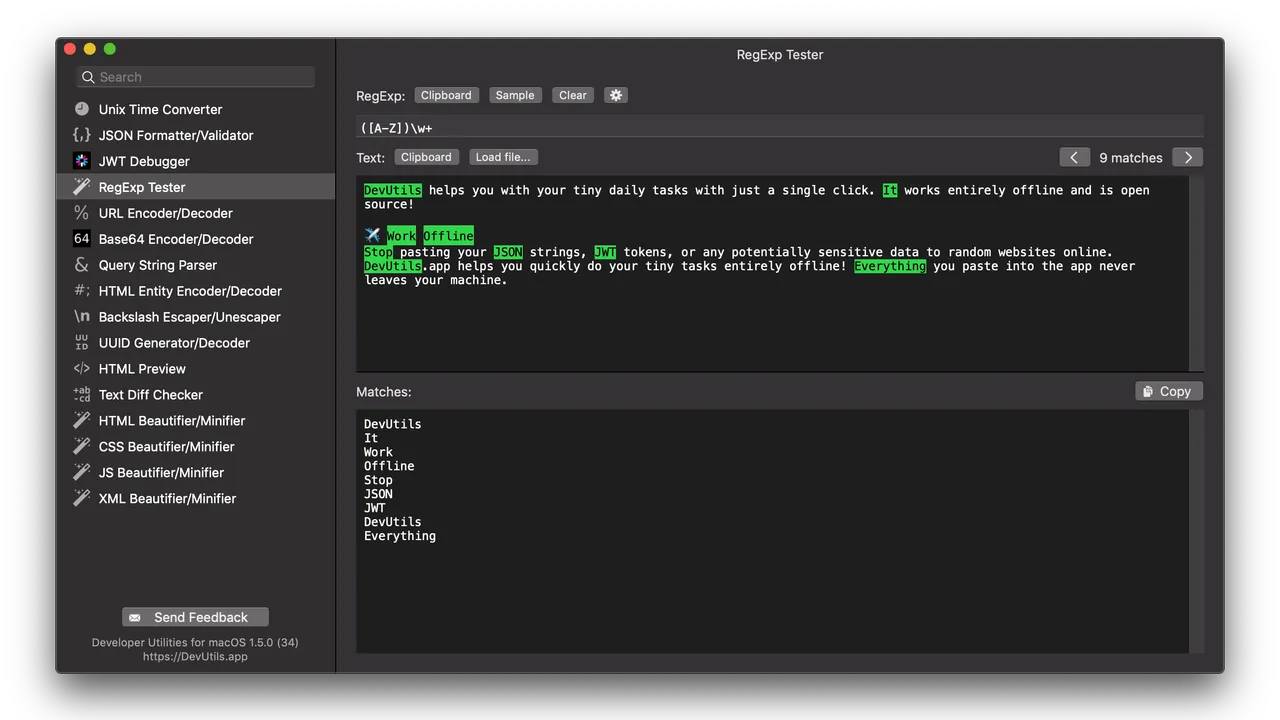Click the 'Work' entry in Matches list

tap(378, 452)
